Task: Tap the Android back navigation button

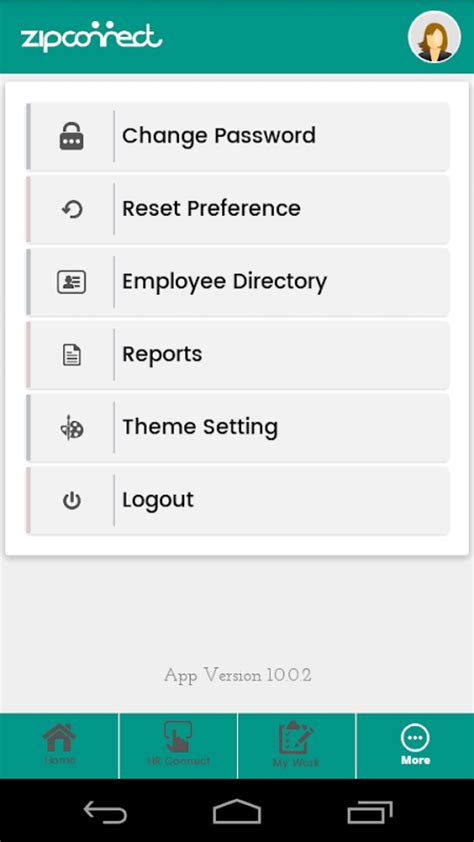Action: point(105,811)
